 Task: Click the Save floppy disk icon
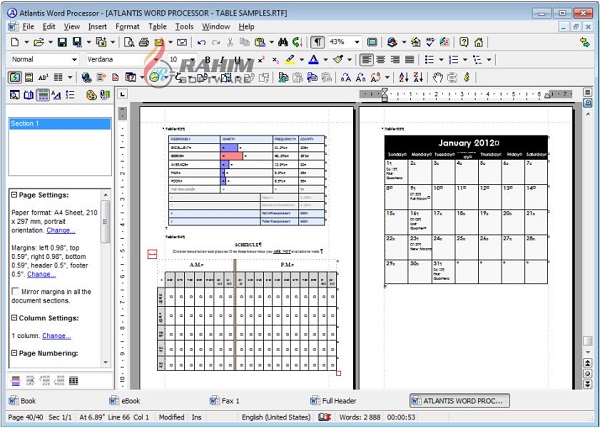[x=62, y=42]
